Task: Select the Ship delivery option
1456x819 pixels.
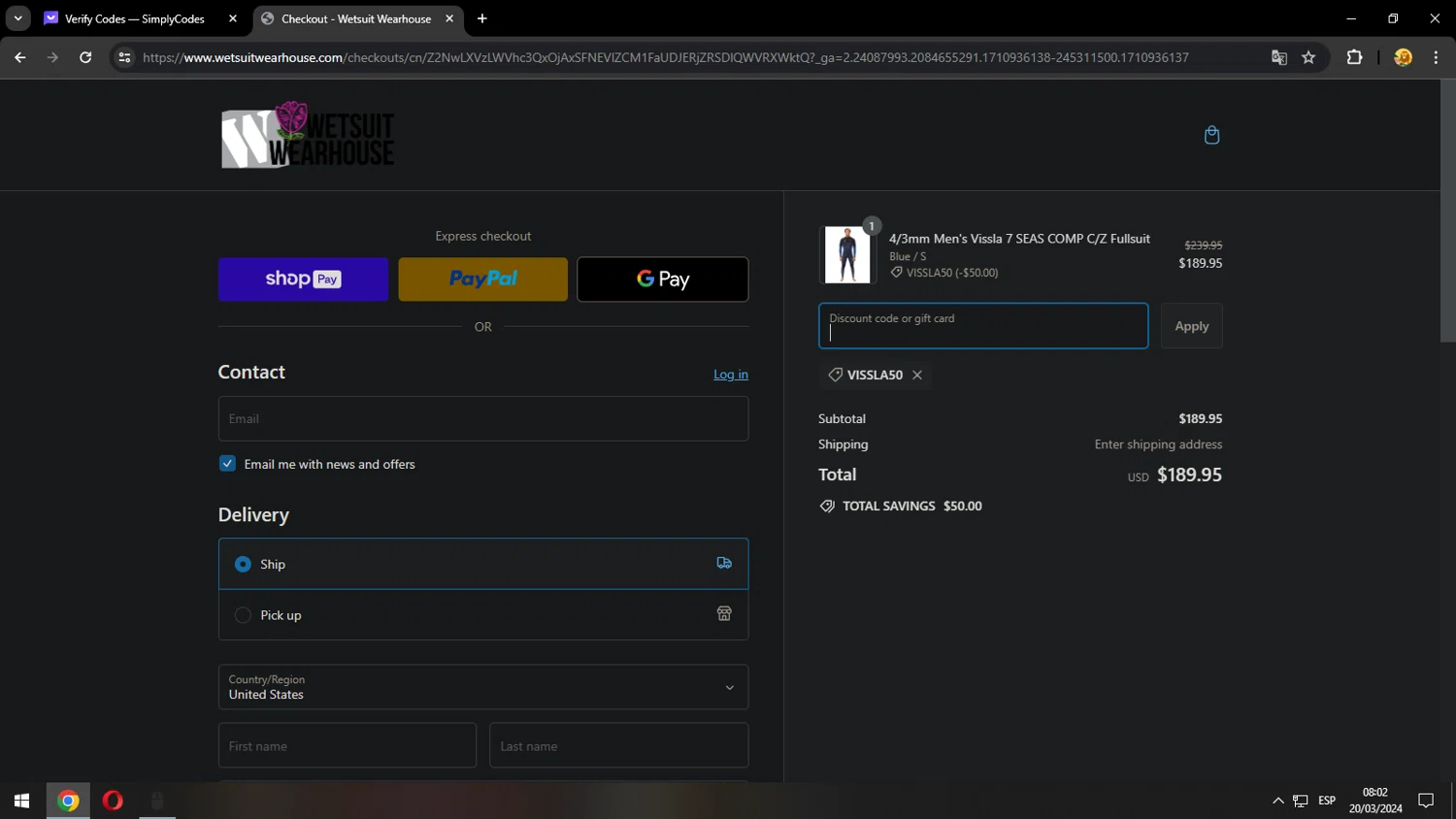Action: pyautogui.click(x=483, y=564)
